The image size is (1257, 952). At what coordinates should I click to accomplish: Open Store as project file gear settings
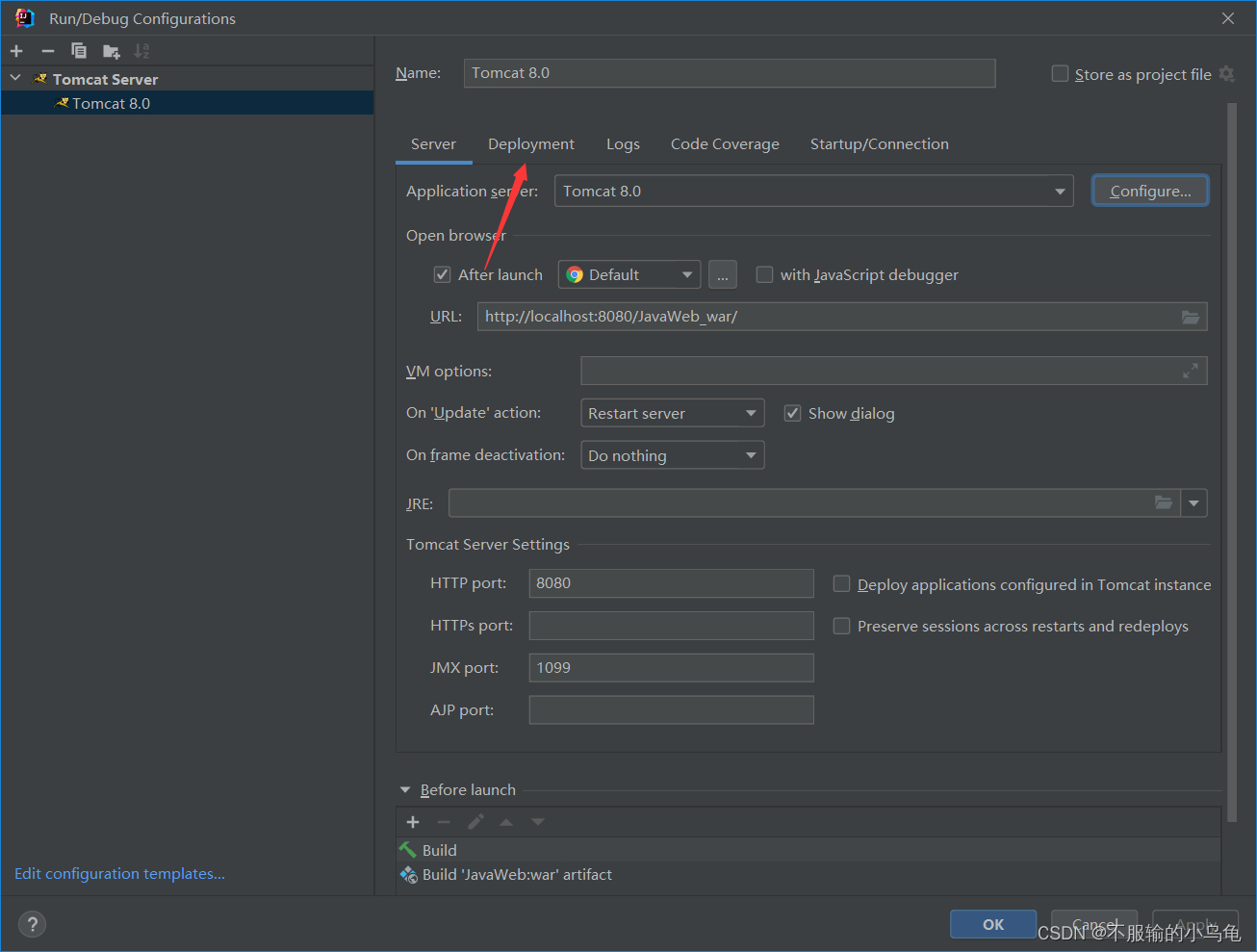click(x=1226, y=74)
